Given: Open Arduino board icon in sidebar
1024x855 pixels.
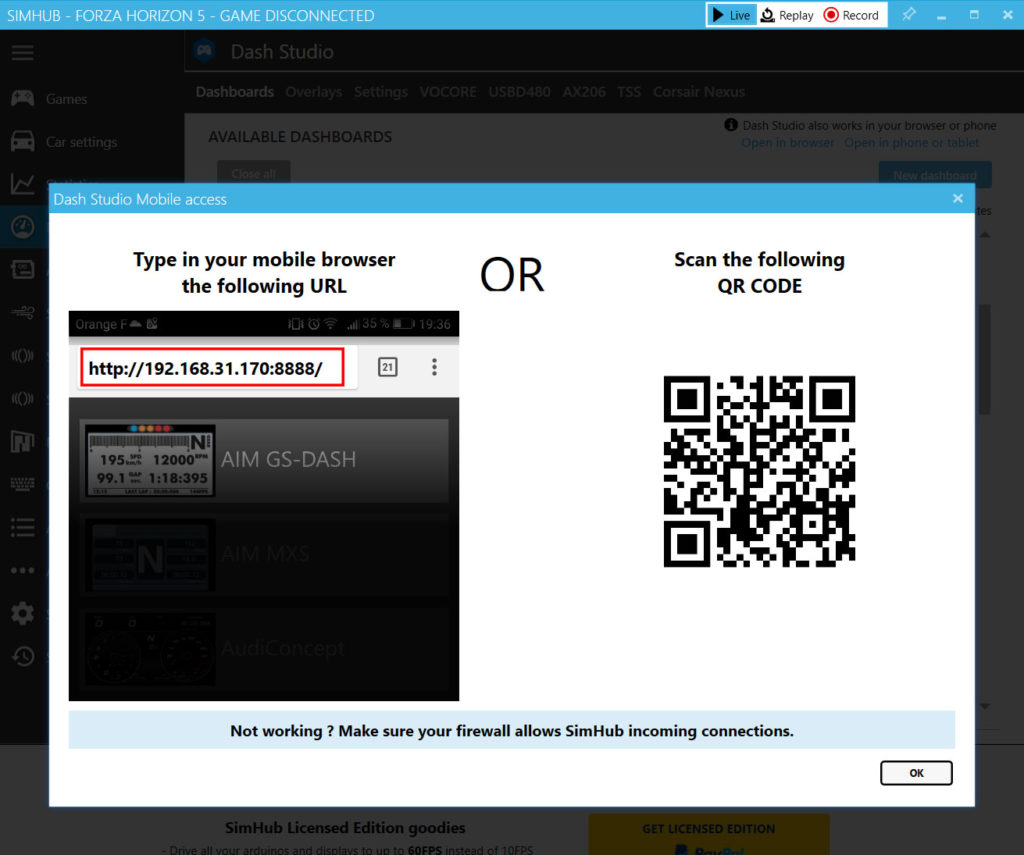Looking at the screenshot, I should 23,269.
